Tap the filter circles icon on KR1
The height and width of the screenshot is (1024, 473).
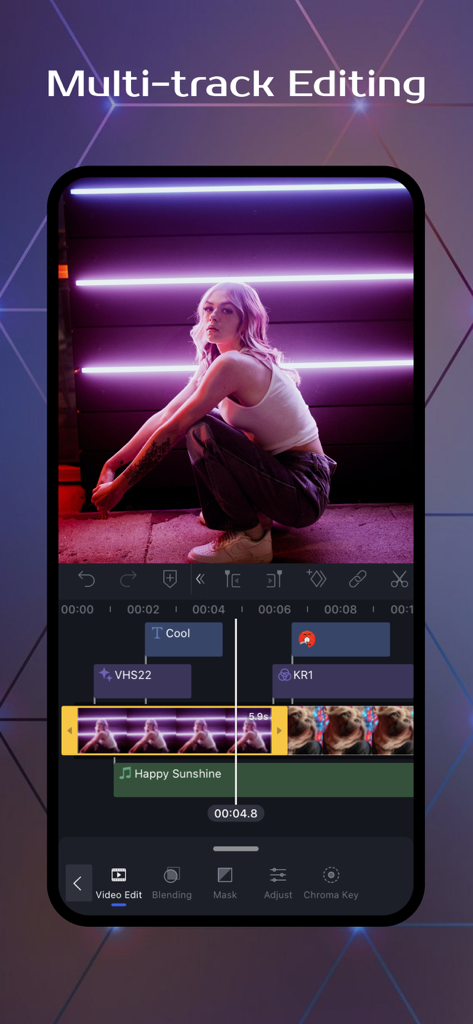(284, 675)
